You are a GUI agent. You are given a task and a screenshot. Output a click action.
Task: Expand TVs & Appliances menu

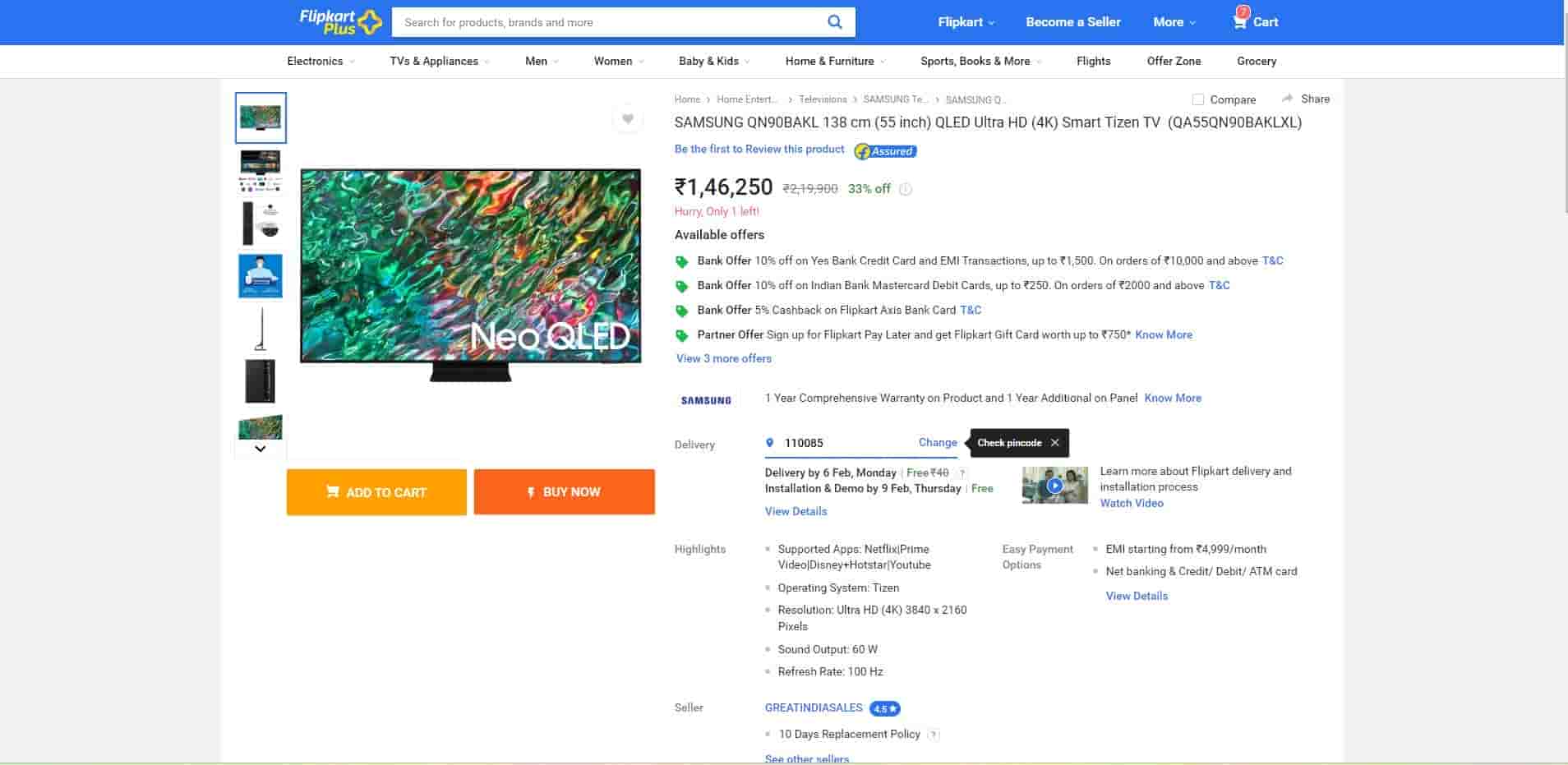point(439,62)
